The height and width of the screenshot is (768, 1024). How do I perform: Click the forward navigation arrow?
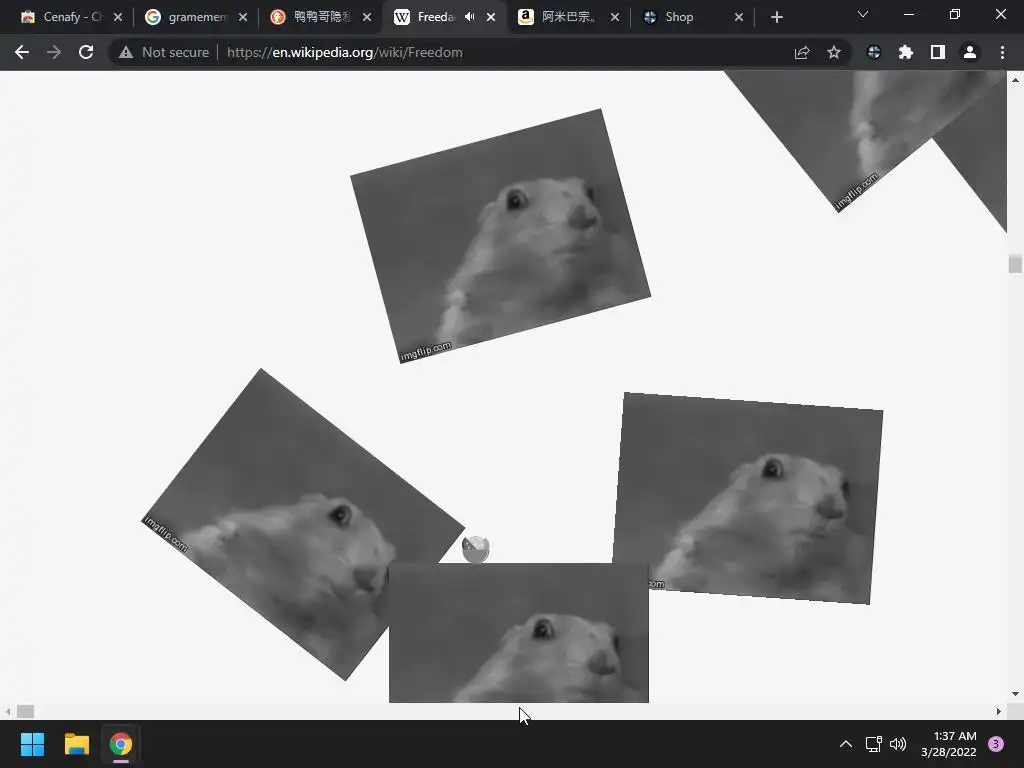coord(54,52)
